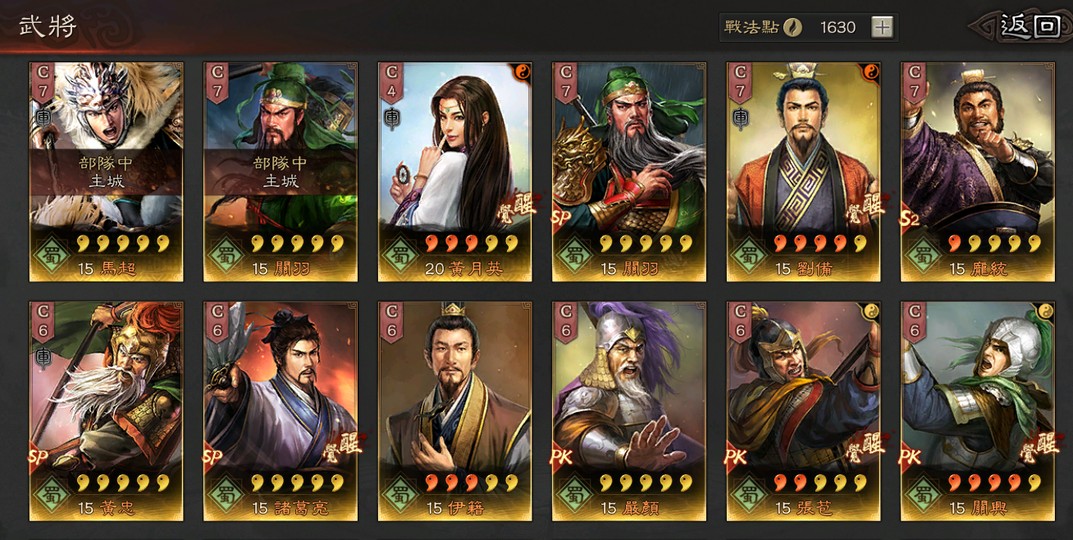Click the cavalry 車 icon on 黃忠 card
This screenshot has width=1073, height=540.
pyautogui.click(x=44, y=357)
